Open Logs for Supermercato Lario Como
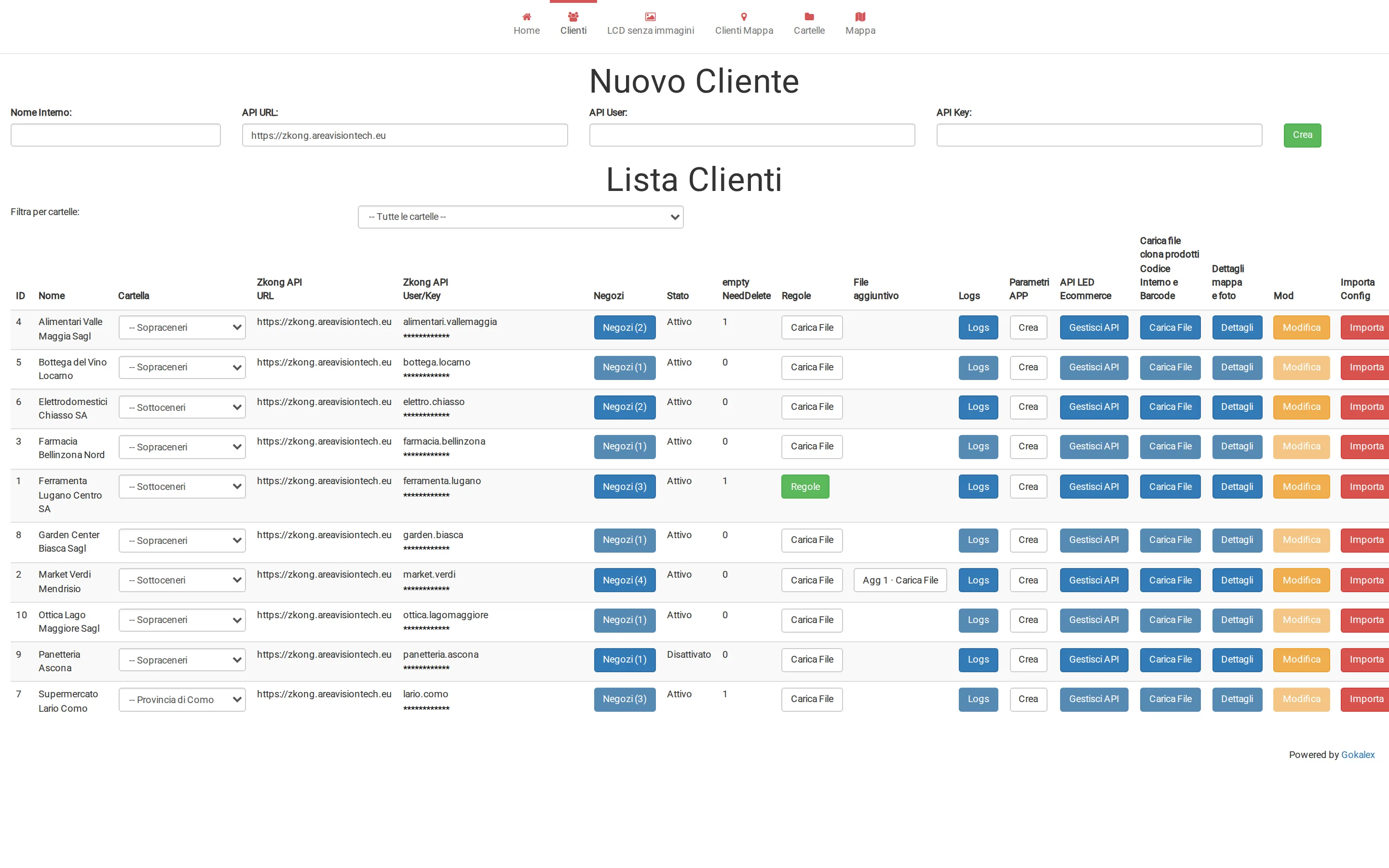The image size is (1389, 868). click(x=978, y=699)
